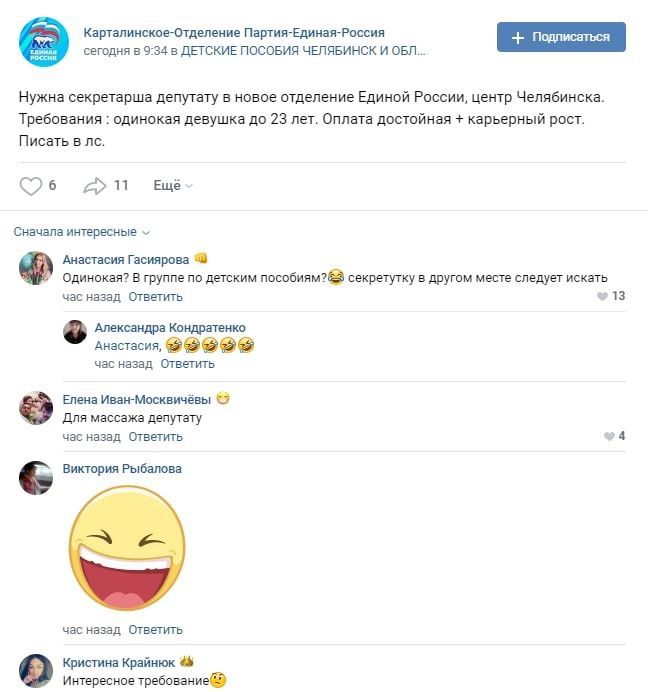This screenshot has height=692, width=648.
Task: Like Елена Иван-Москвичёвы's comment heart
Action: pyautogui.click(x=609, y=436)
